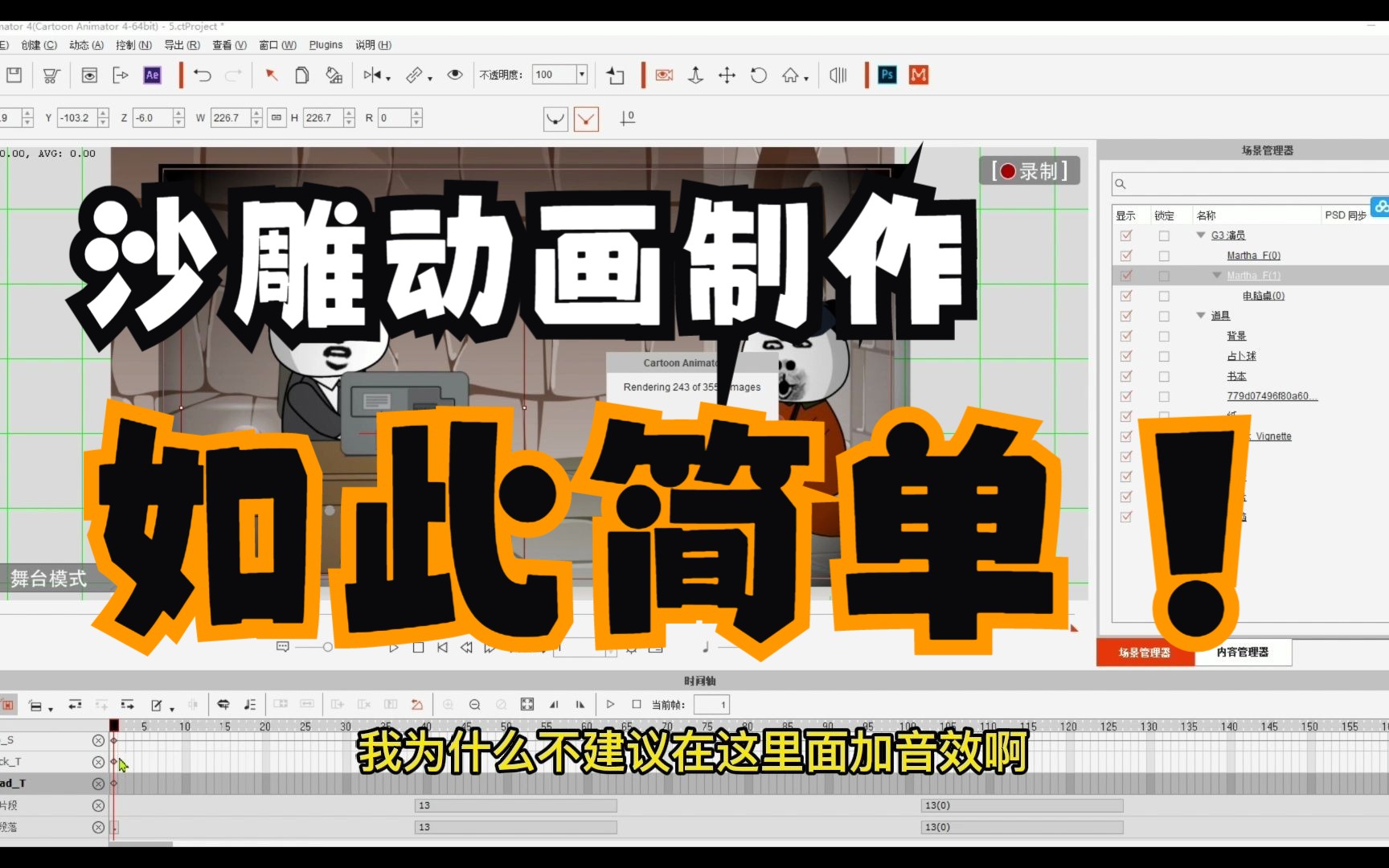Click the red camera record icon
Image resolution: width=1389 pixels, height=868 pixels.
[x=664, y=75]
